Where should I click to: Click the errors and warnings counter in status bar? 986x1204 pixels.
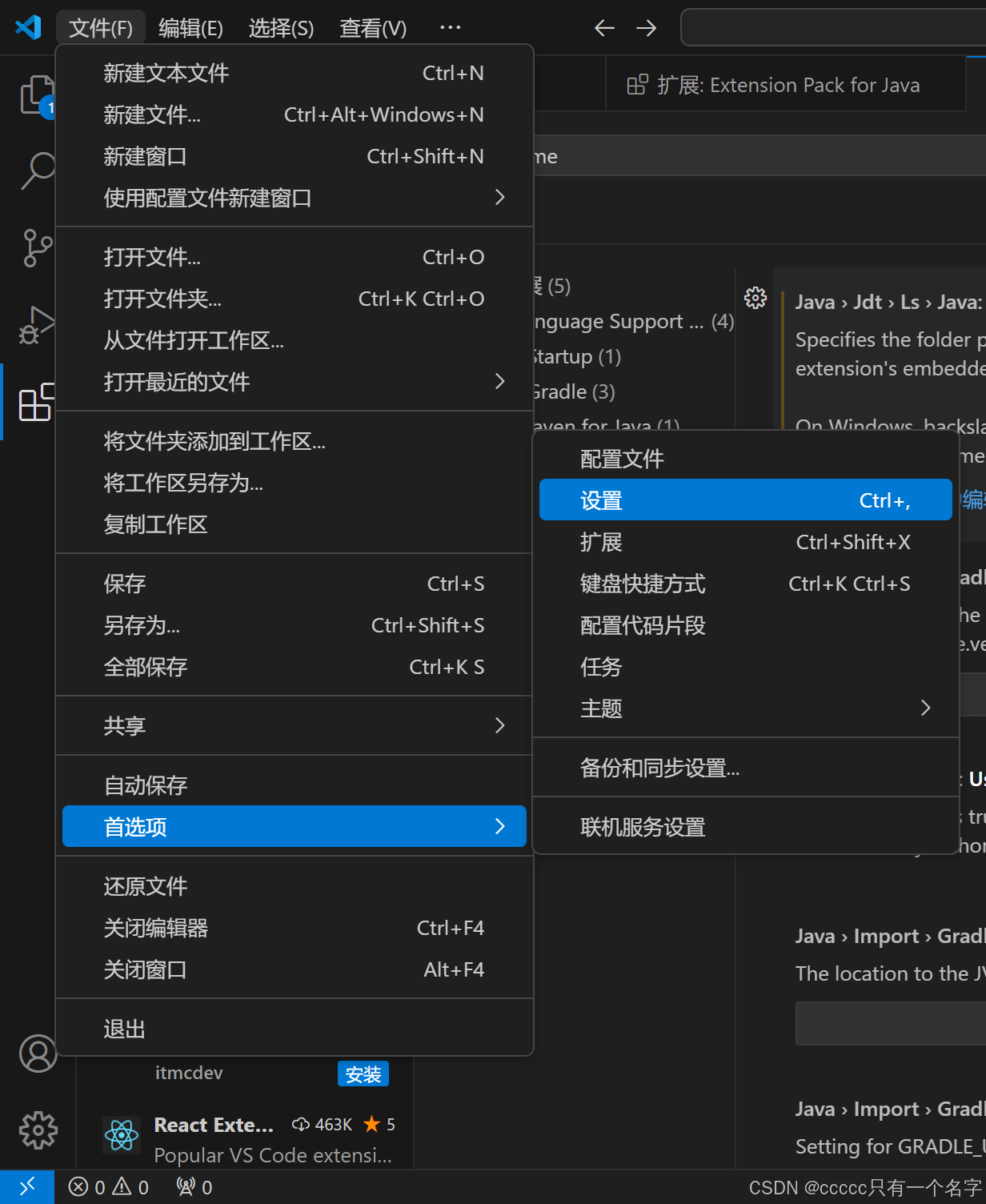109,1187
